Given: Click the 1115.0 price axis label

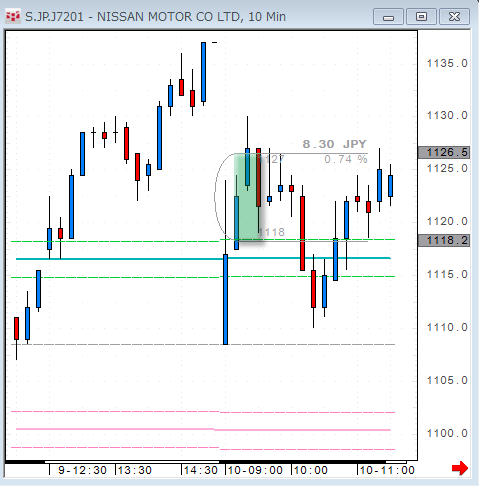Looking at the screenshot, I should pos(447,274).
